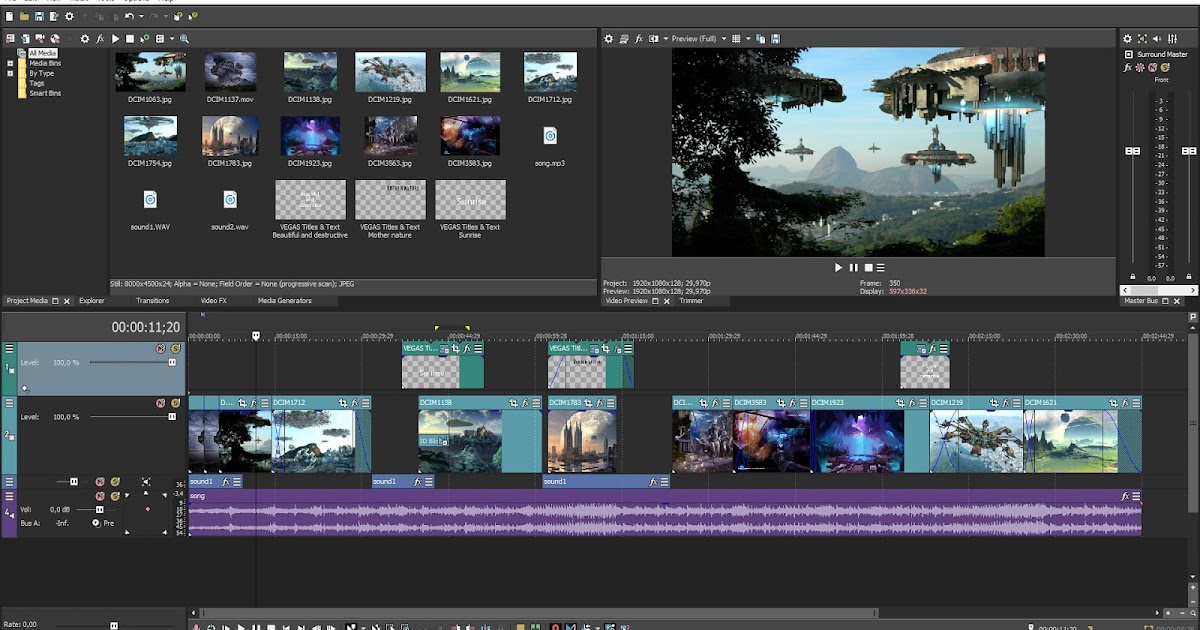1200x630 pixels.
Task: Click the timeline playhead cursor marker
Action: [256, 336]
